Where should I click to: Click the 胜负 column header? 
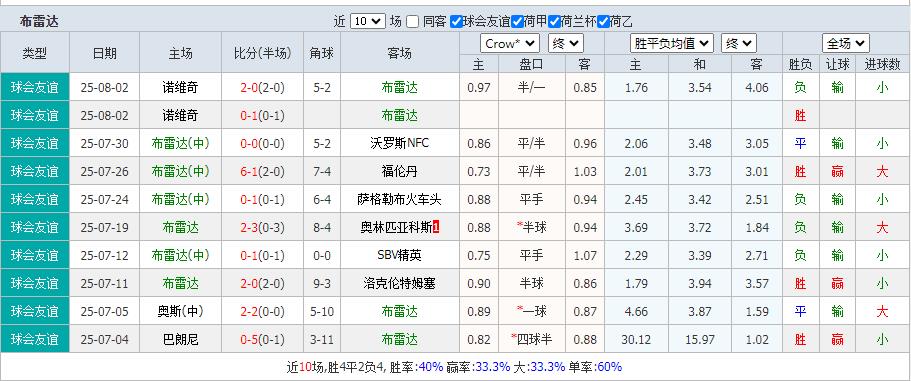click(800, 64)
